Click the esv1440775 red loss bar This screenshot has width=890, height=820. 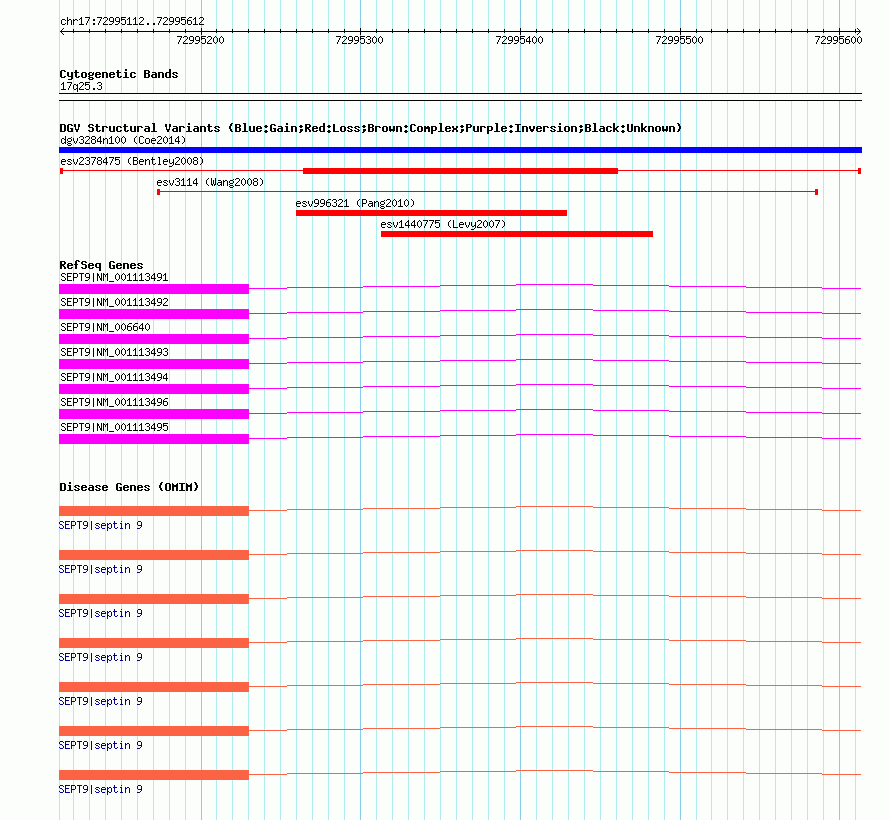[517, 234]
